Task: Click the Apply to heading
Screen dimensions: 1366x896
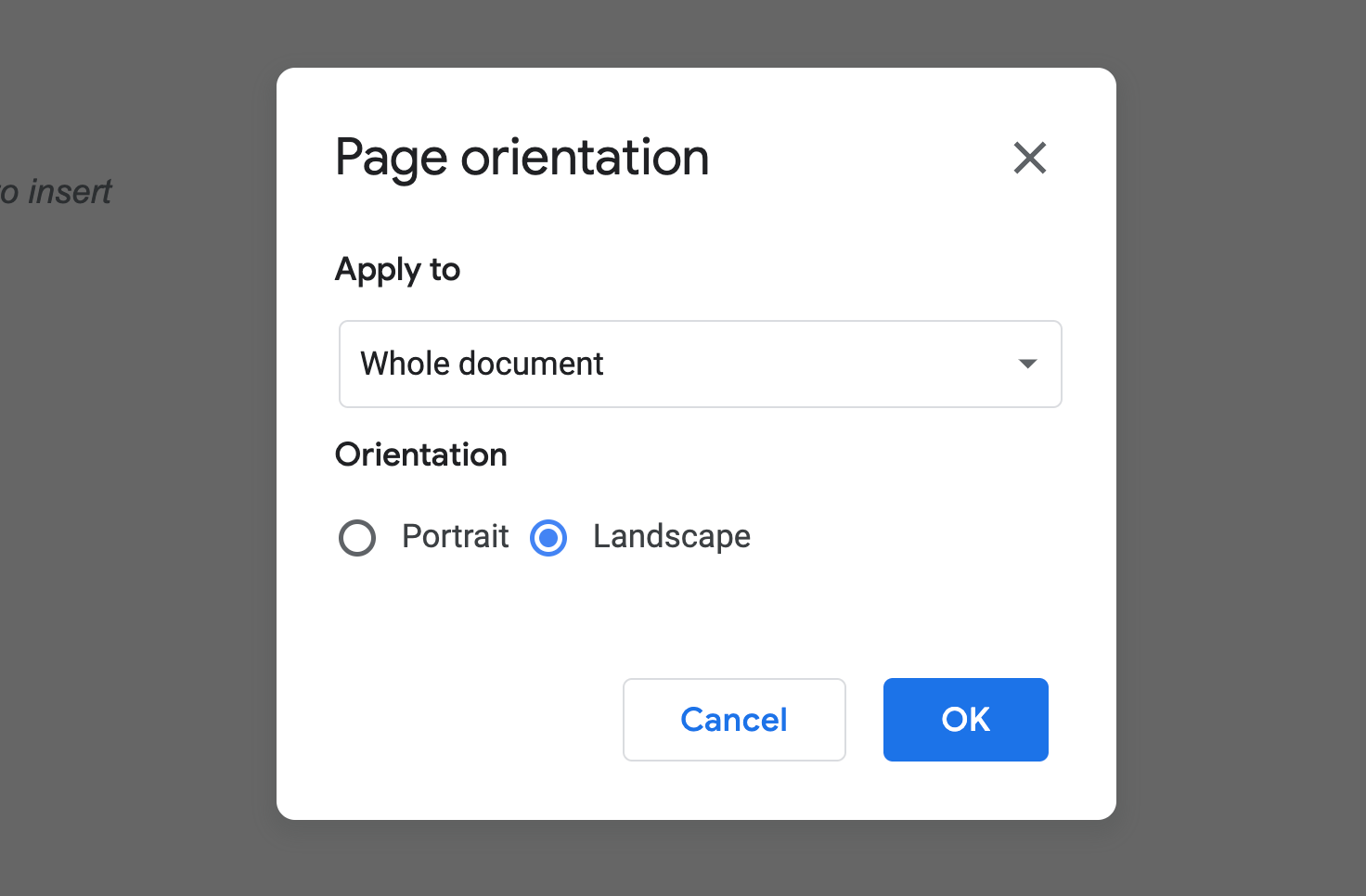Action: coord(397,270)
